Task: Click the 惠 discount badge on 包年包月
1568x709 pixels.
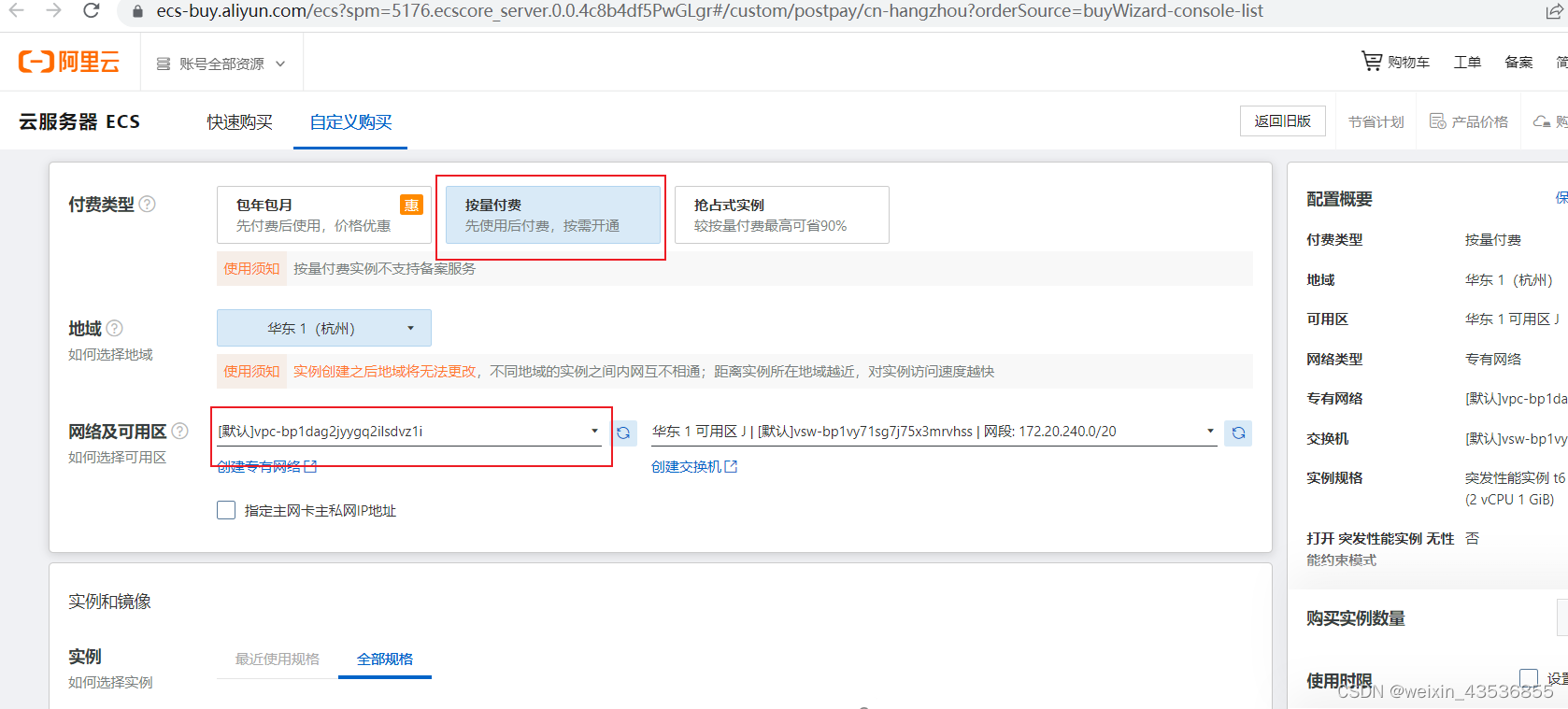Action: coord(411,205)
